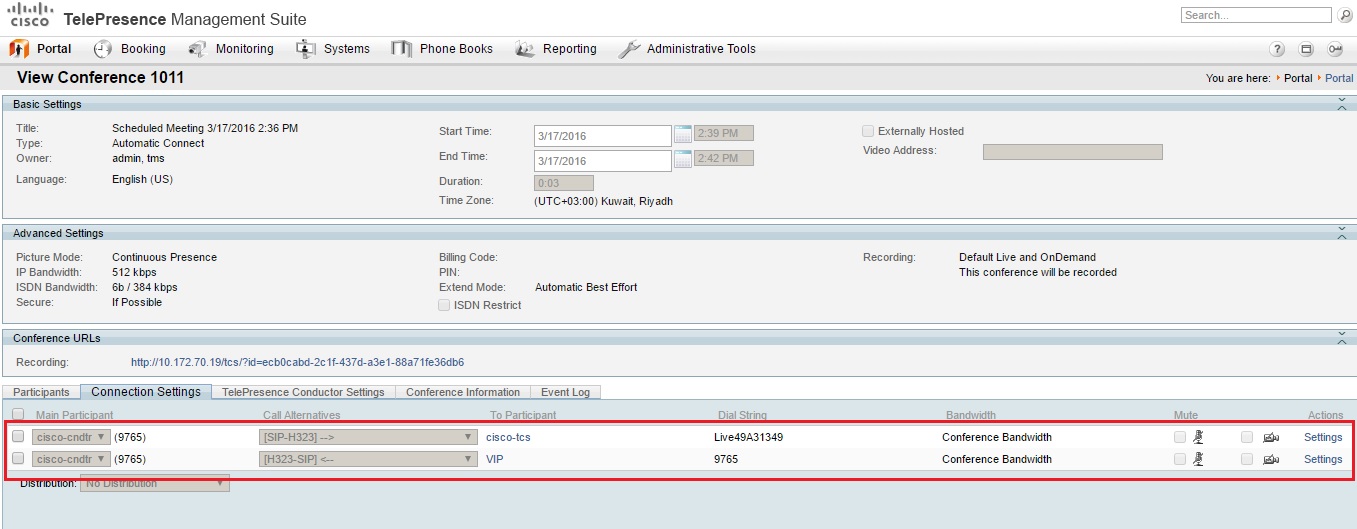Toggle audio mute checkbox in cisco-tcs row
This screenshot has height=529, width=1357.
point(1180,437)
